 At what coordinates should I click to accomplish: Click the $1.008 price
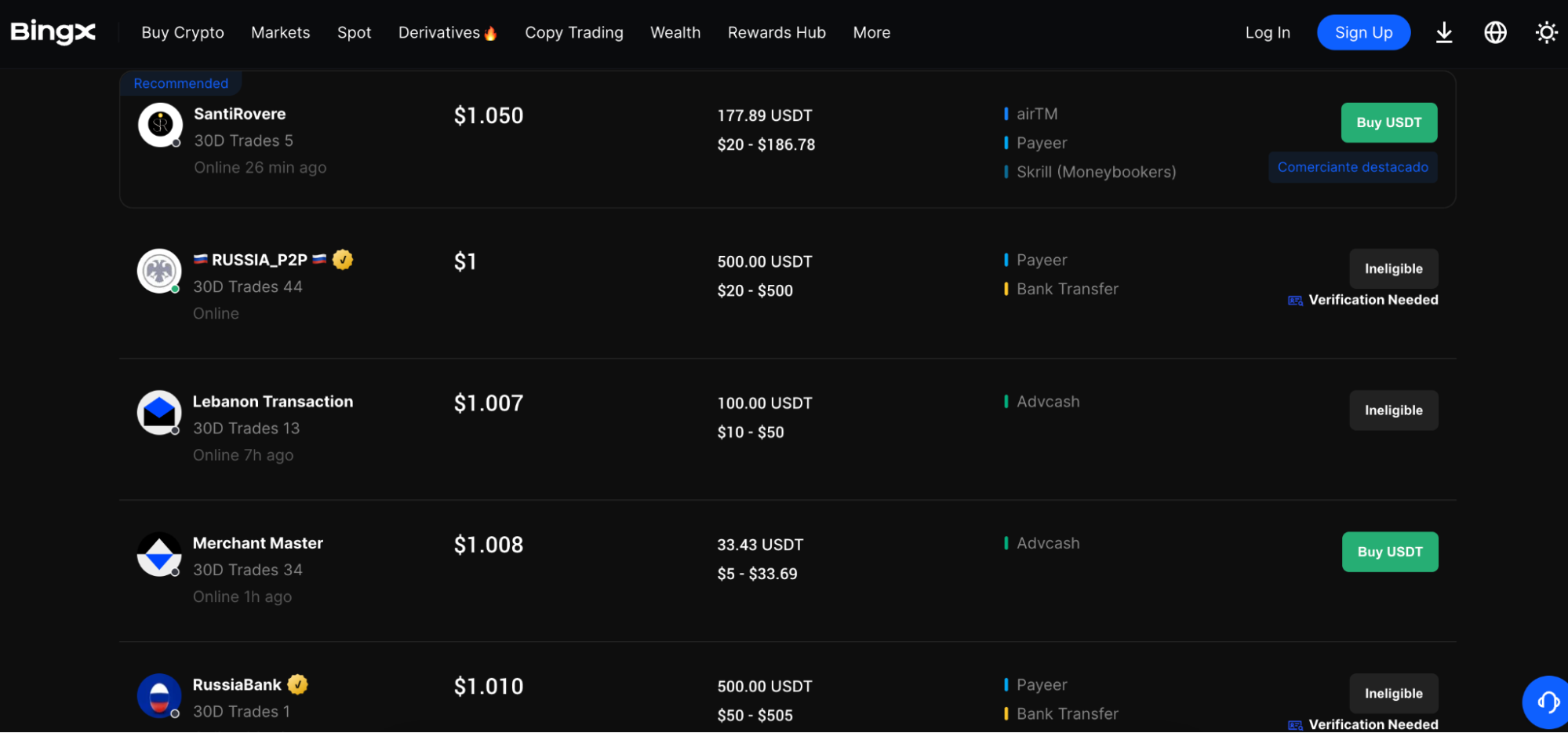(x=489, y=545)
